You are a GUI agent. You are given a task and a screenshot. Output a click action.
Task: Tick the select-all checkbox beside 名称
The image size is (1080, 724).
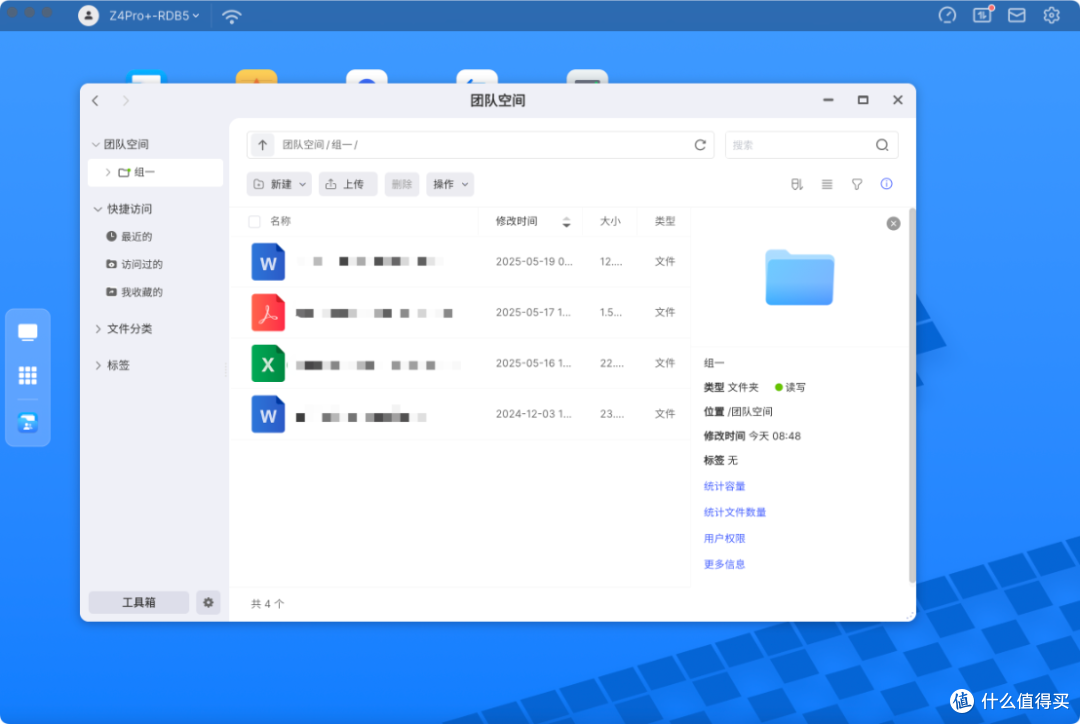254,221
